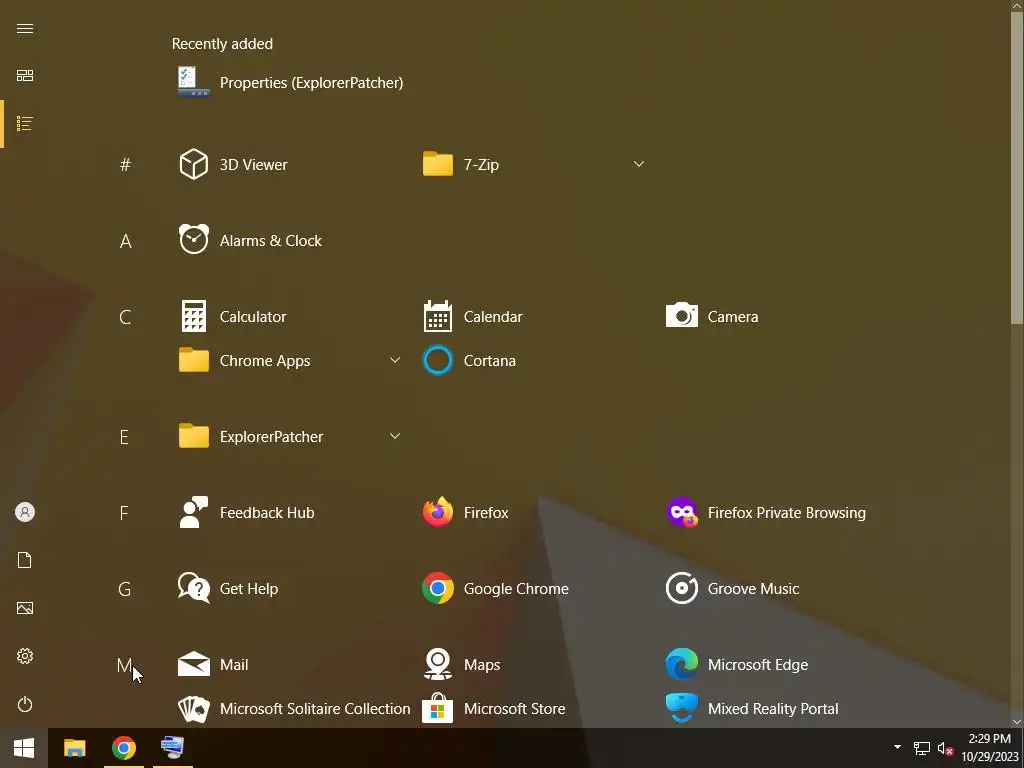Click the Recently added heading
The image size is (1024, 768).
(x=222, y=44)
